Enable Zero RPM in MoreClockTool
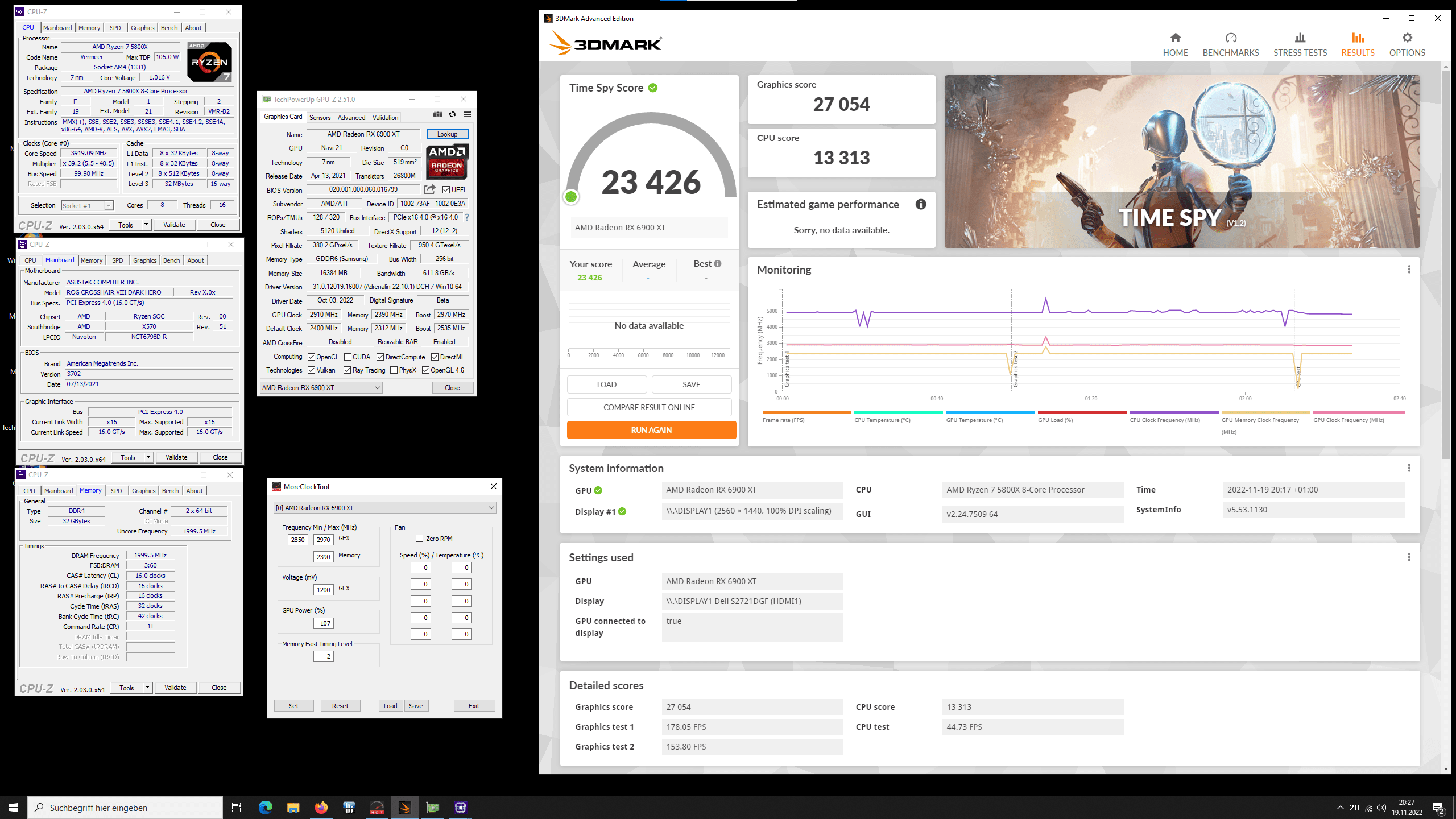This screenshot has height=819, width=1456. tap(419, 539)
